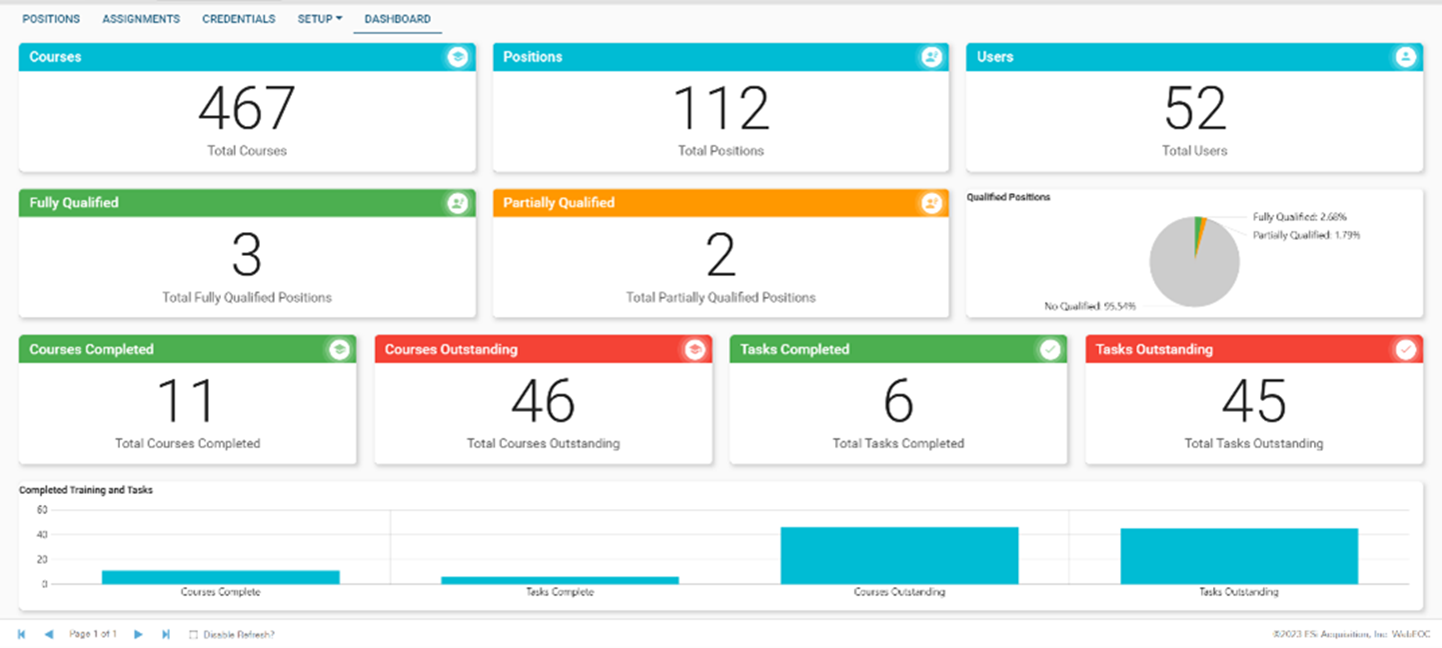Click the user icon on Users card
This screenshot has height=648, width=1442.
coord(1406,57)
